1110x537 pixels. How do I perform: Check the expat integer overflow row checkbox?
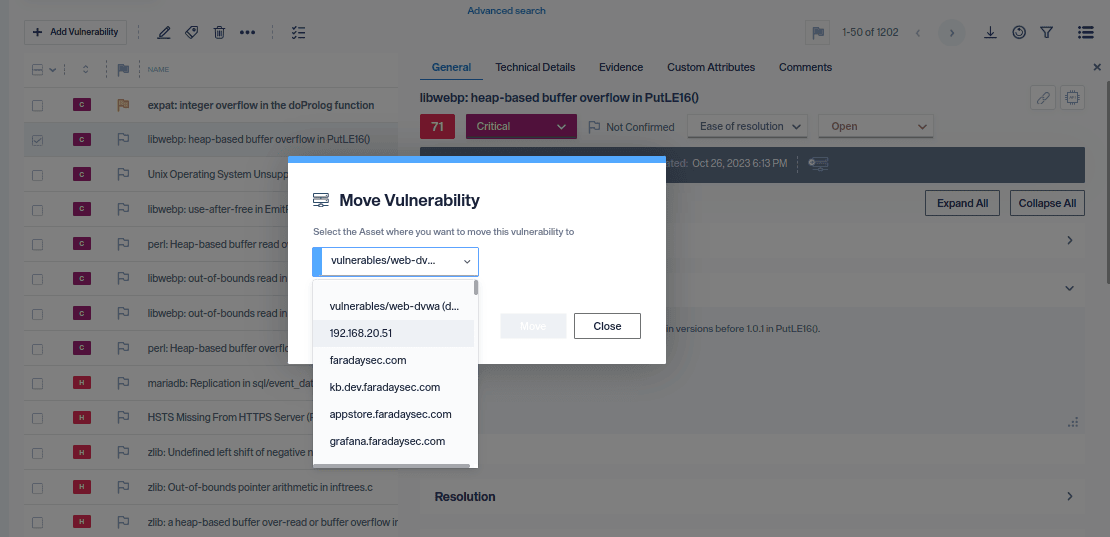click(37, 105)
